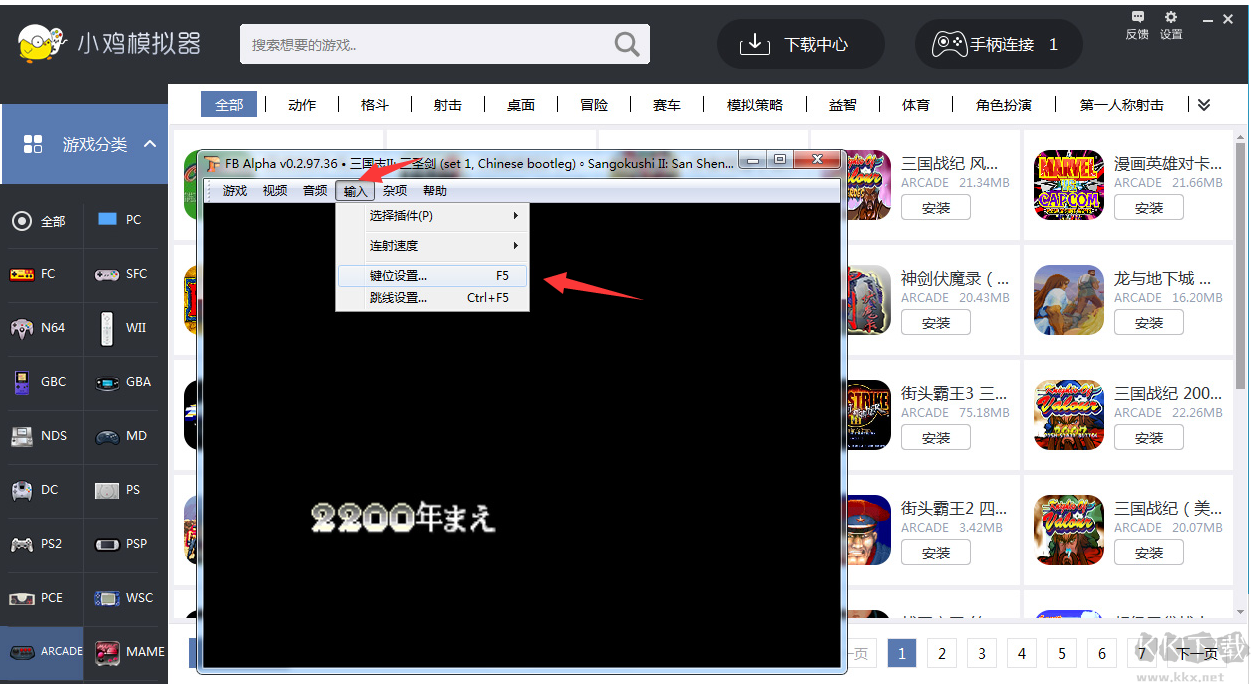Open 视频 menu in FB Alpha

275,190
